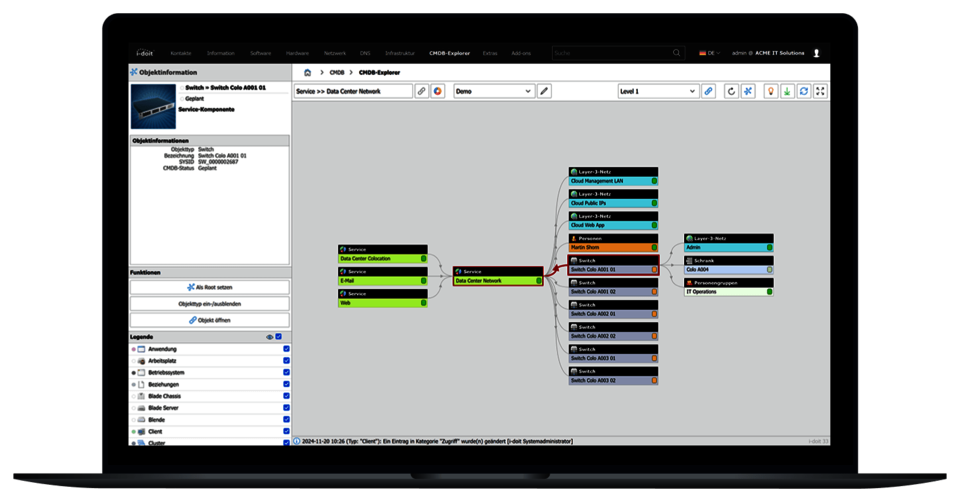Click the Beziehungen document icon in legend
The image size is (960, 502).
[141, 384]
